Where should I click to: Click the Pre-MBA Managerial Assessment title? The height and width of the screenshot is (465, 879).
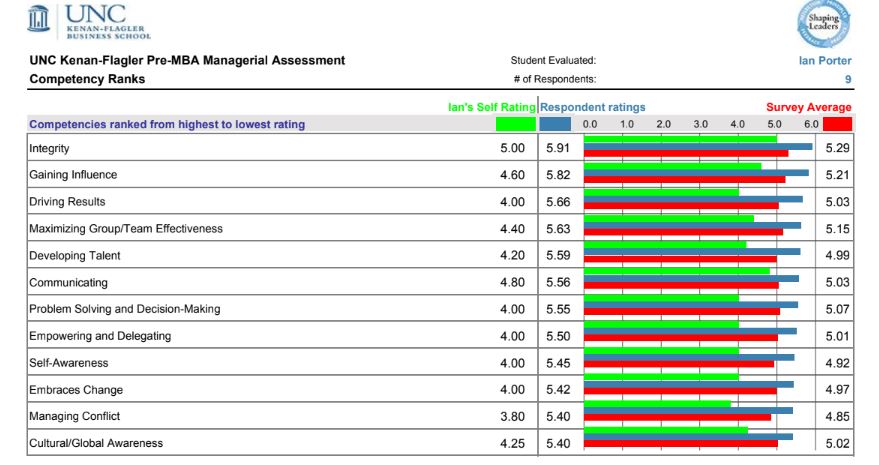click(x=187, y=61)
